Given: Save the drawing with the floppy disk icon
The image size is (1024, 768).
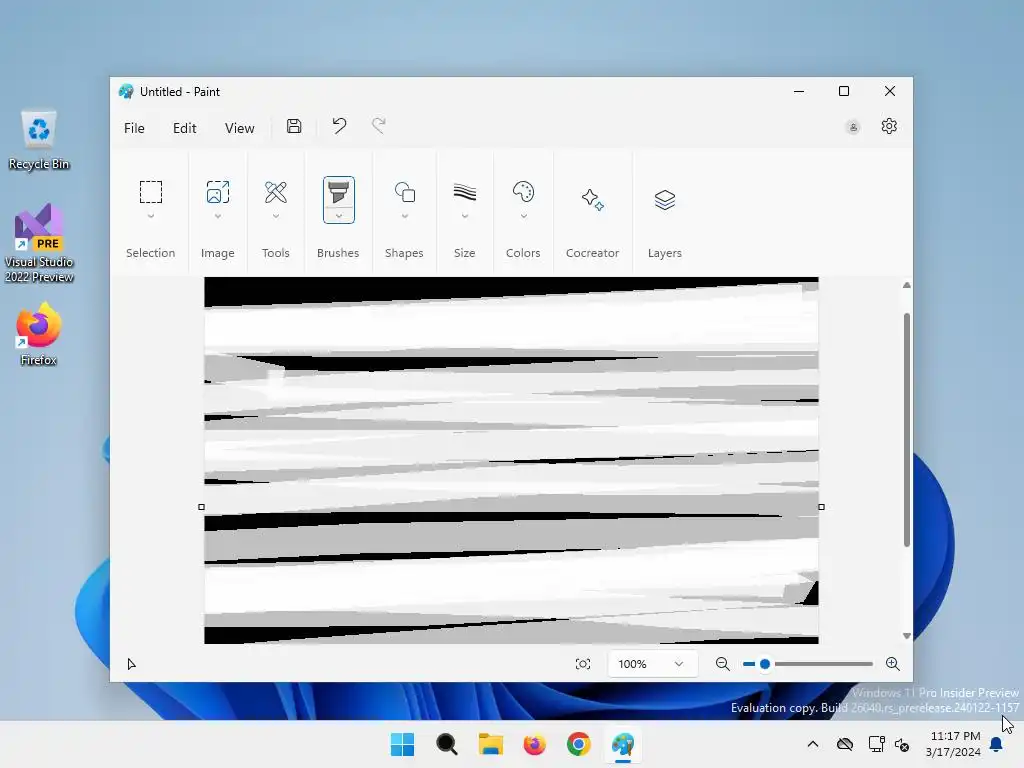Looking at the screenshot, I should coord(294,126).
